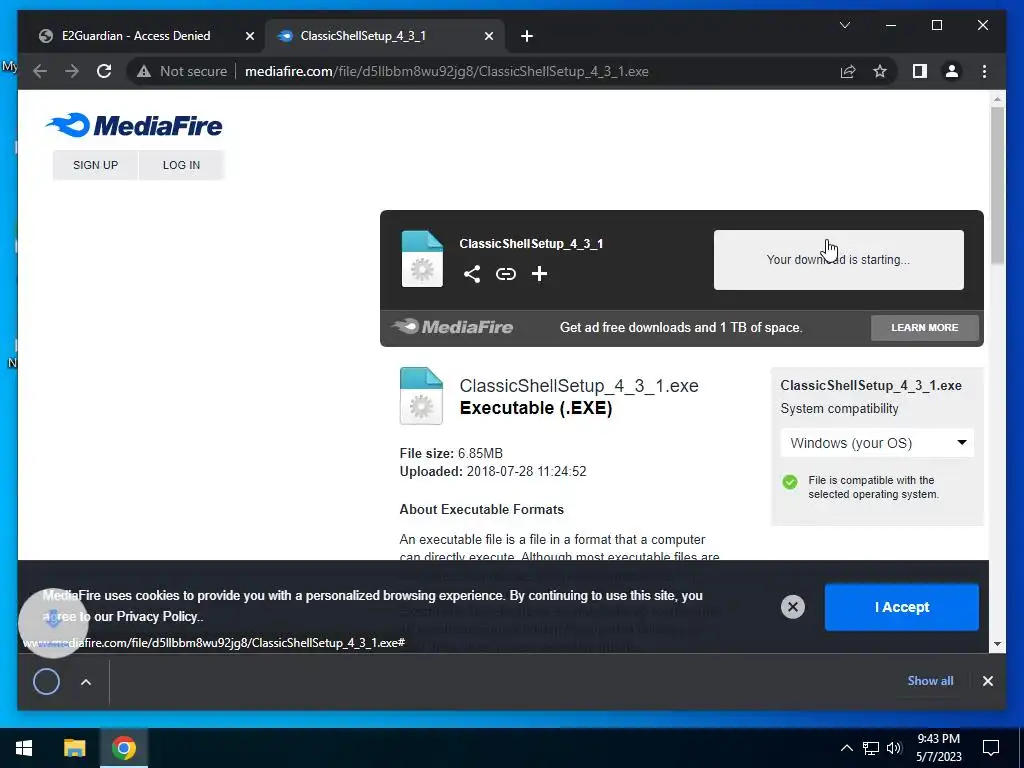Click the Not secure warning indicator
The width and height of the screenshot is (1024, 768).
click(x=182, y=71)
